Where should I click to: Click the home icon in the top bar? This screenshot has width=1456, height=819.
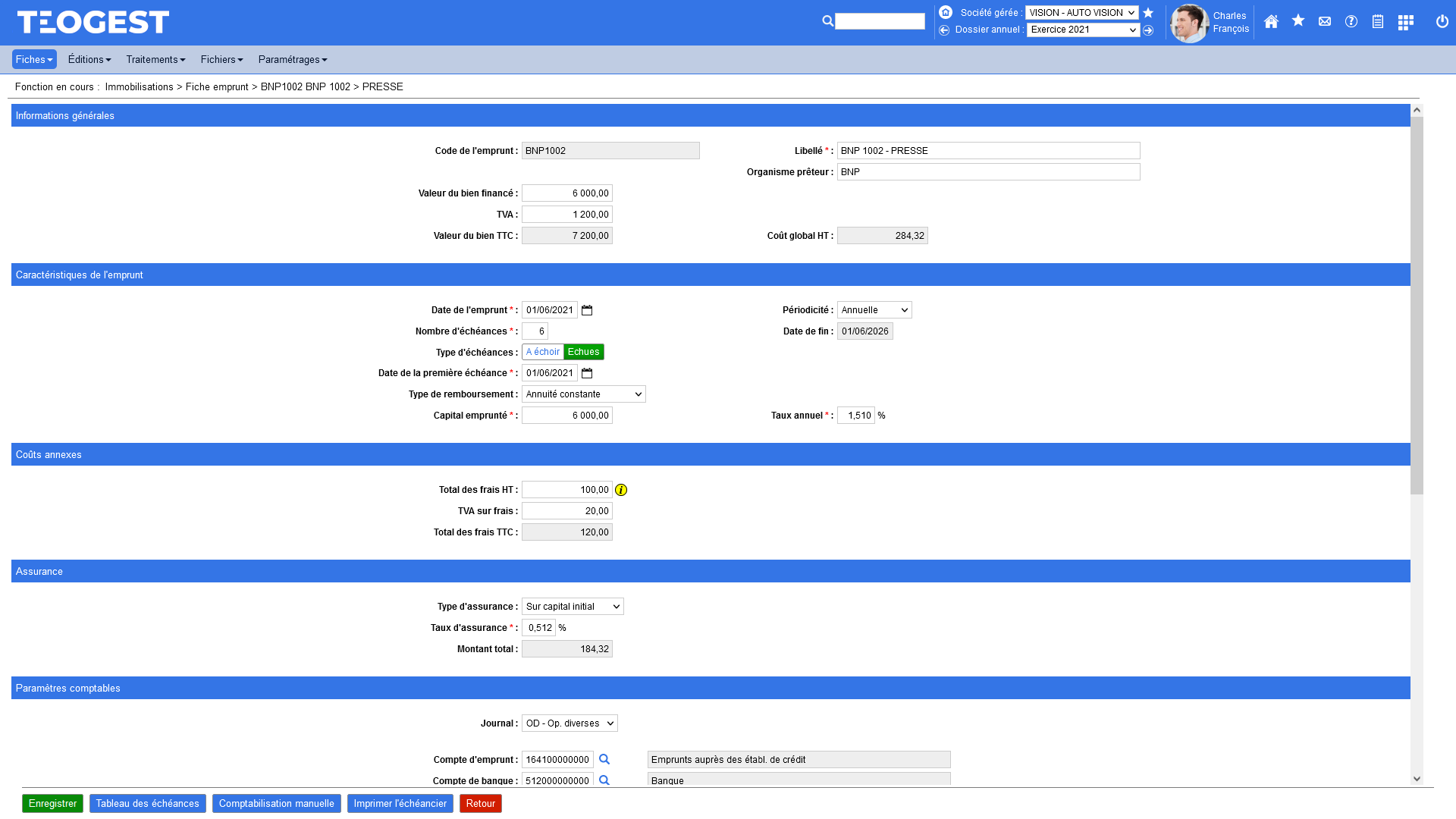[1271, 22]
